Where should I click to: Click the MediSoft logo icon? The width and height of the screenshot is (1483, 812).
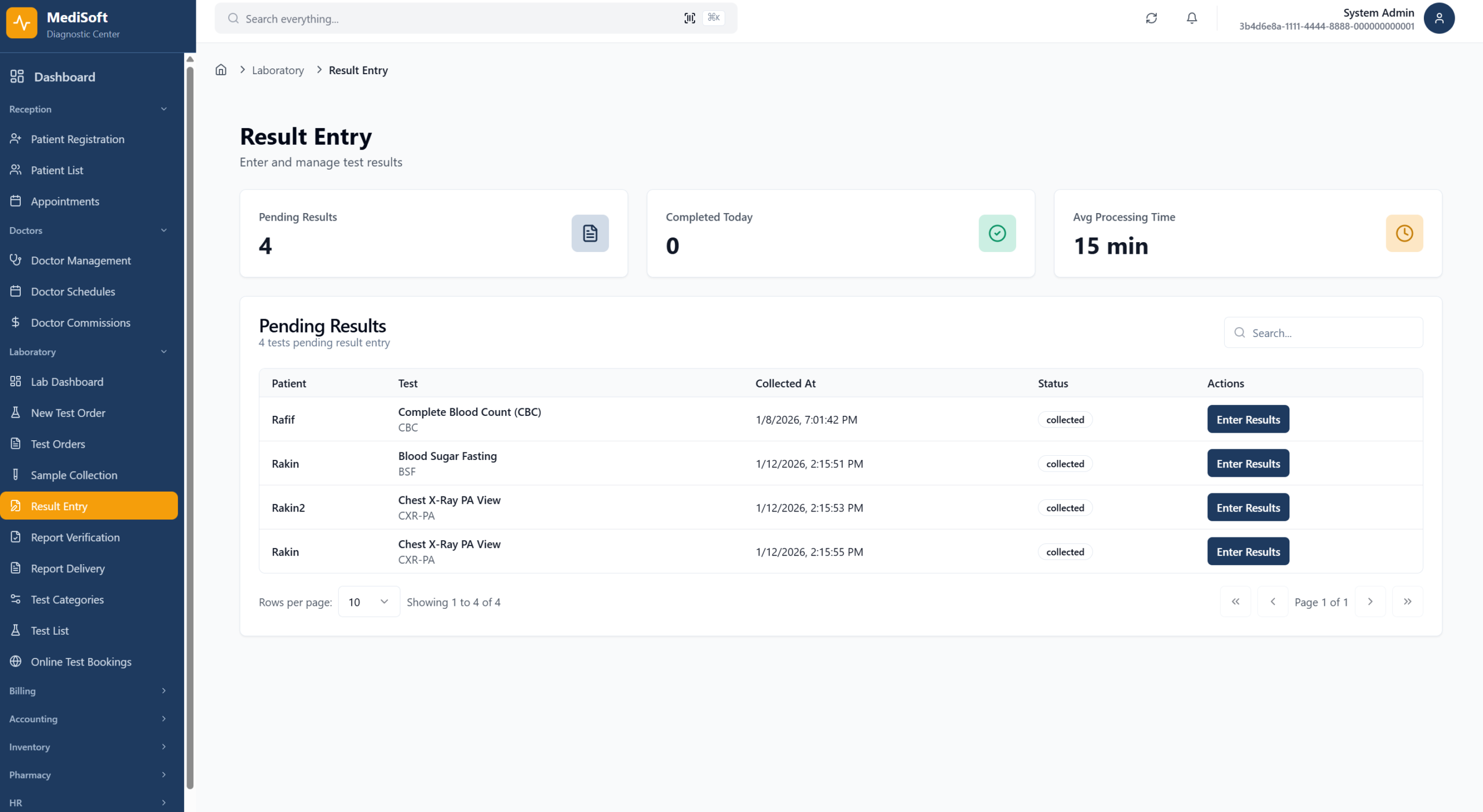[22, 23]
